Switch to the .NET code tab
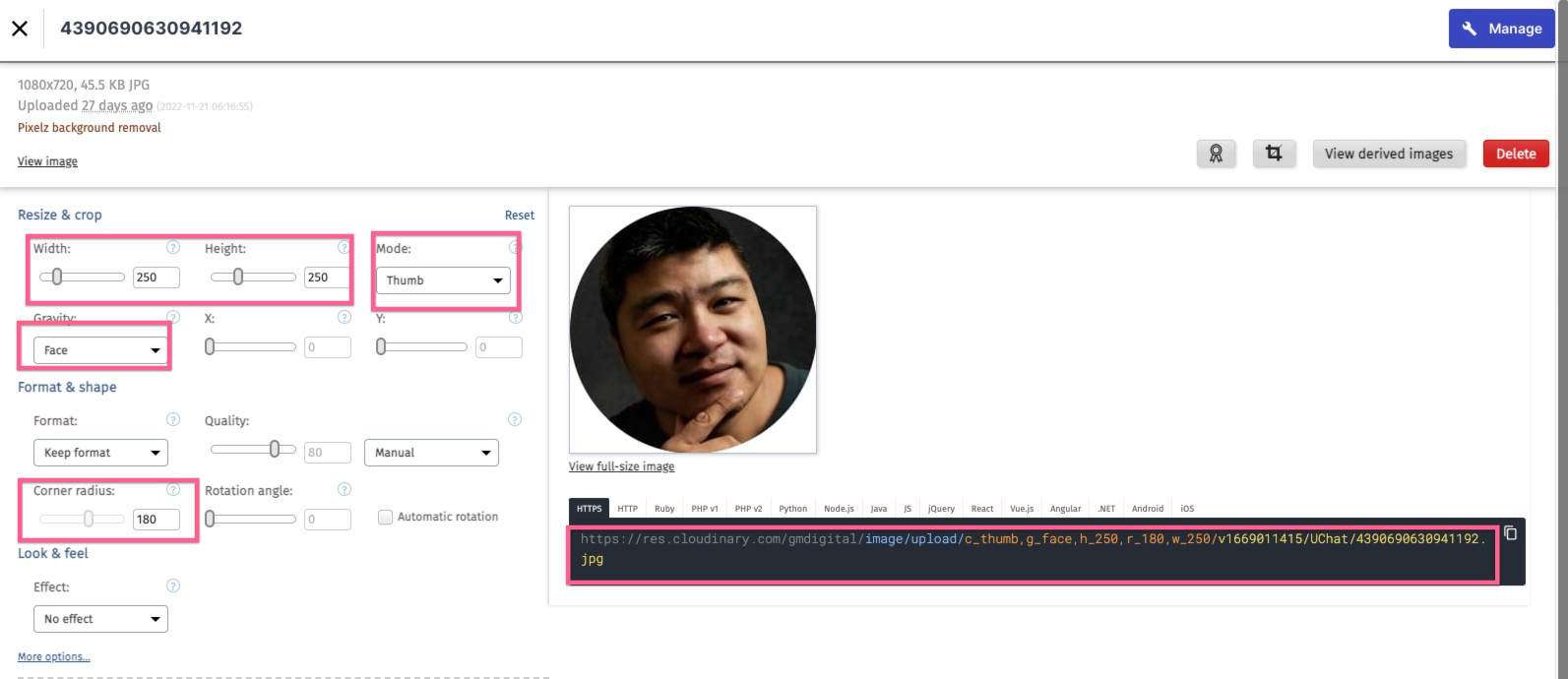Screen dimensions: 1568x679 (x=1107, y=509)
